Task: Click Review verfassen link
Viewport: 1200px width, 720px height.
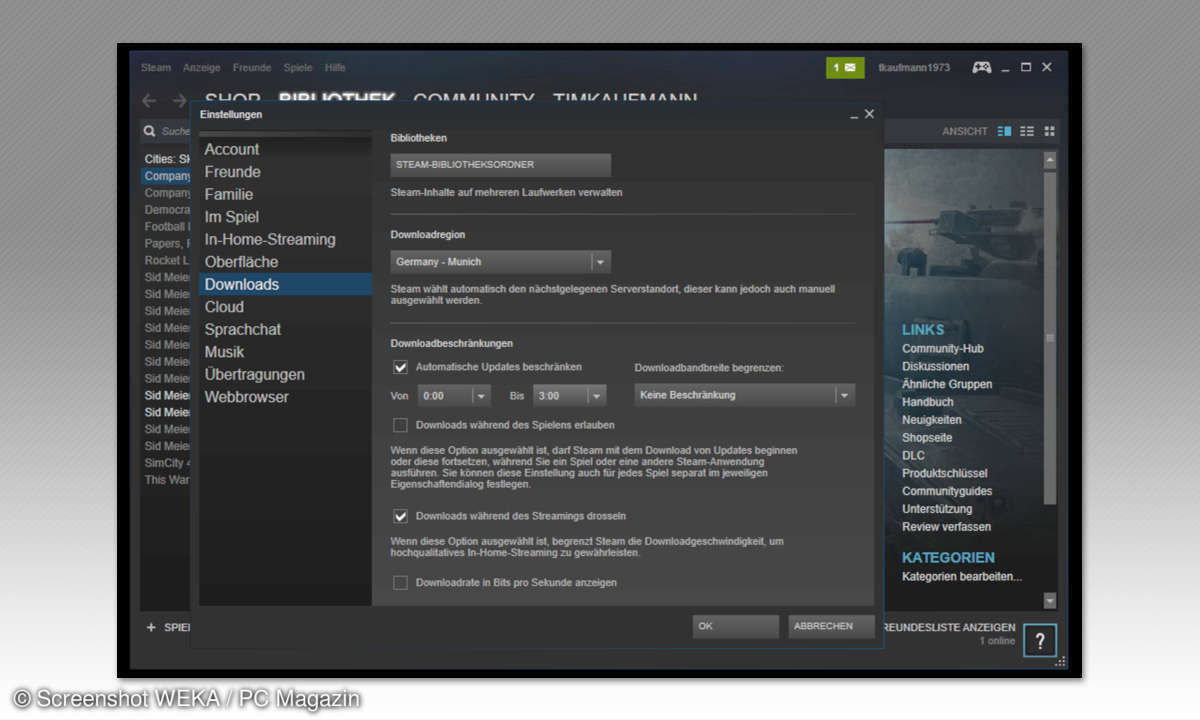Action: point(946,527)
